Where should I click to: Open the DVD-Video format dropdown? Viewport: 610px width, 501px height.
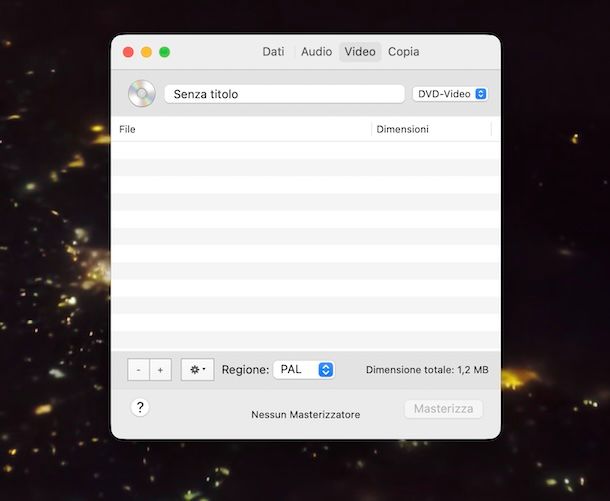450,94
